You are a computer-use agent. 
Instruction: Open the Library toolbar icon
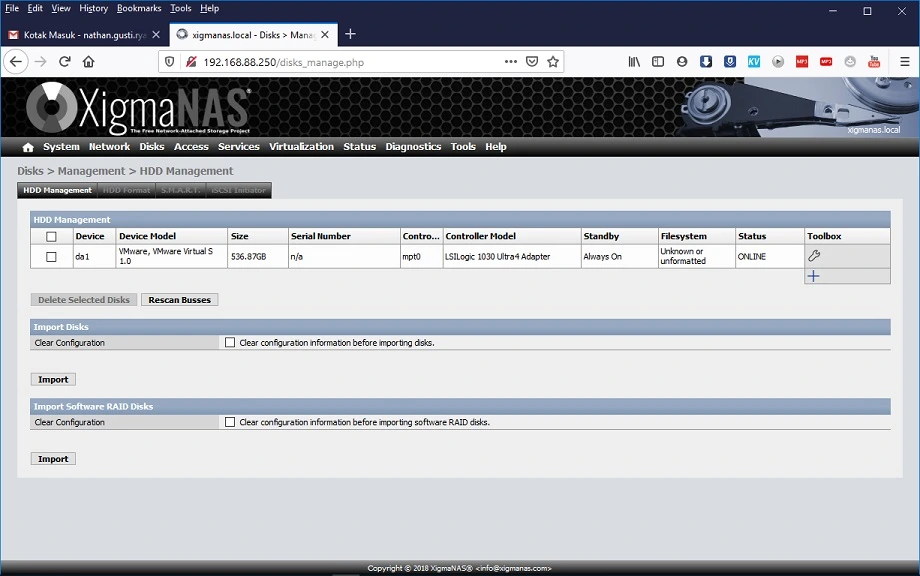pos(634,62)
